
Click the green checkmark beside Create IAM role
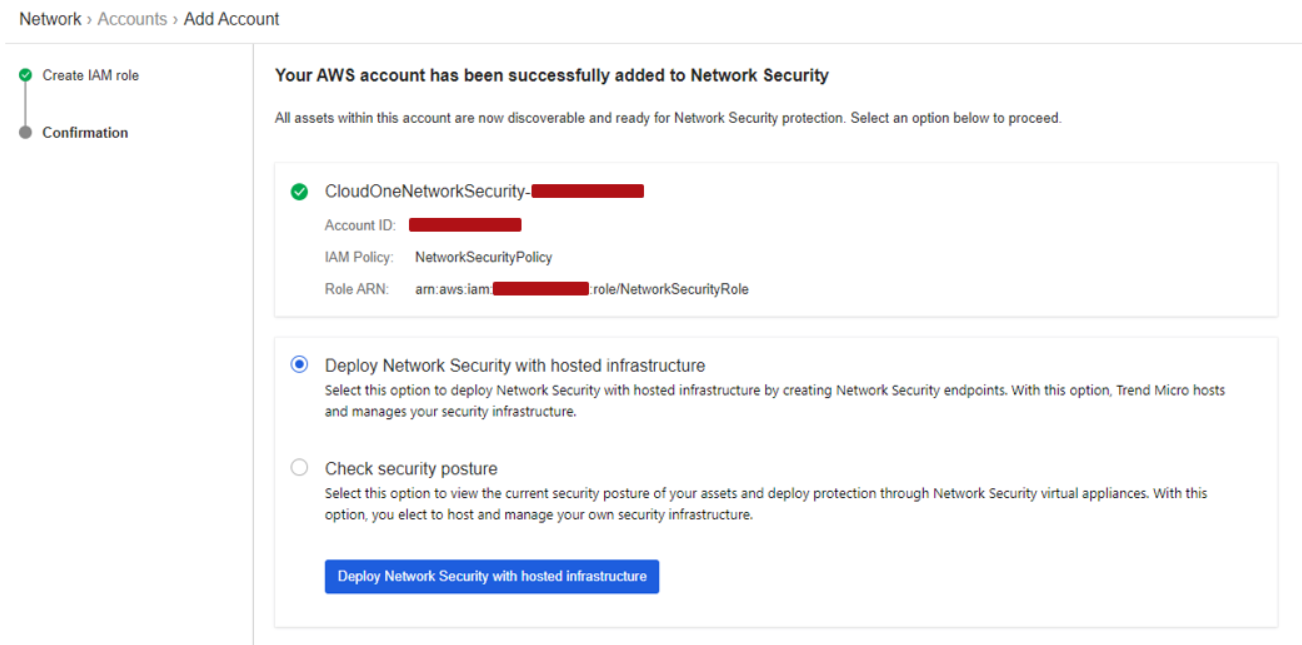coord(26,75)
